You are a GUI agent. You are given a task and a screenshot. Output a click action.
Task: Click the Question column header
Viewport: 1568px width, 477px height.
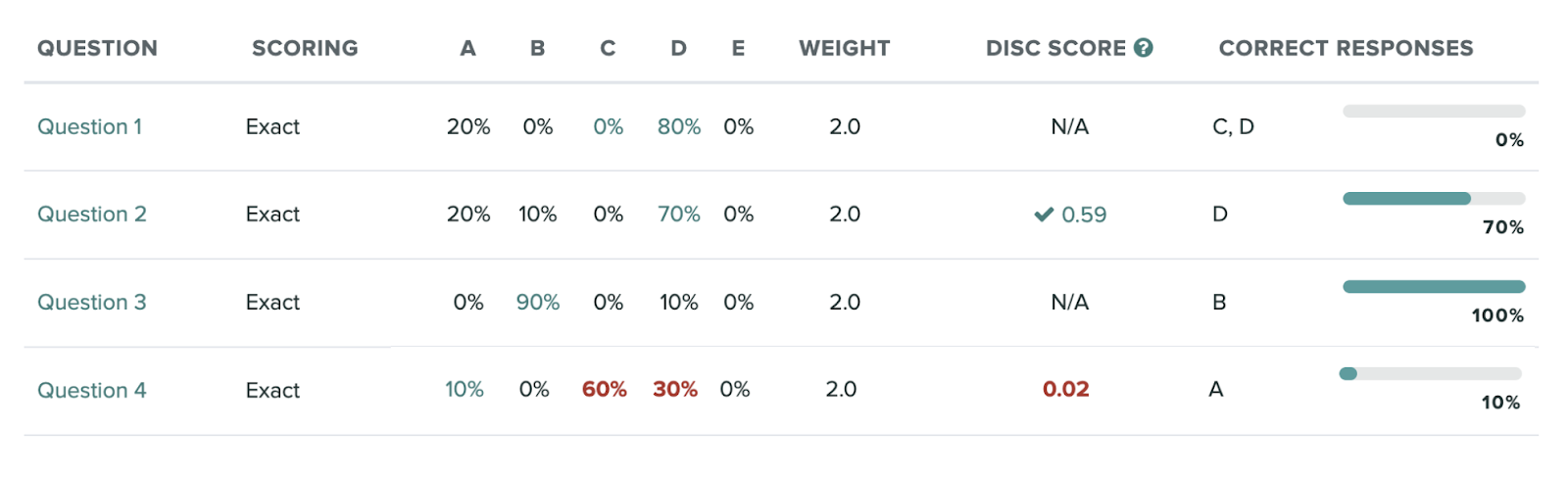(x=97, y=48)
